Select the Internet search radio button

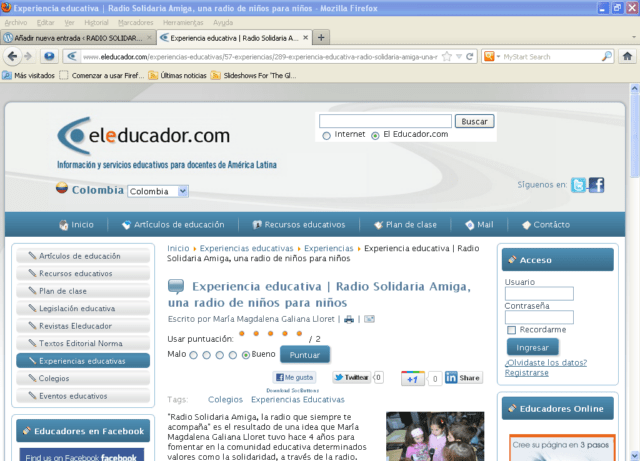click(327, 135)
